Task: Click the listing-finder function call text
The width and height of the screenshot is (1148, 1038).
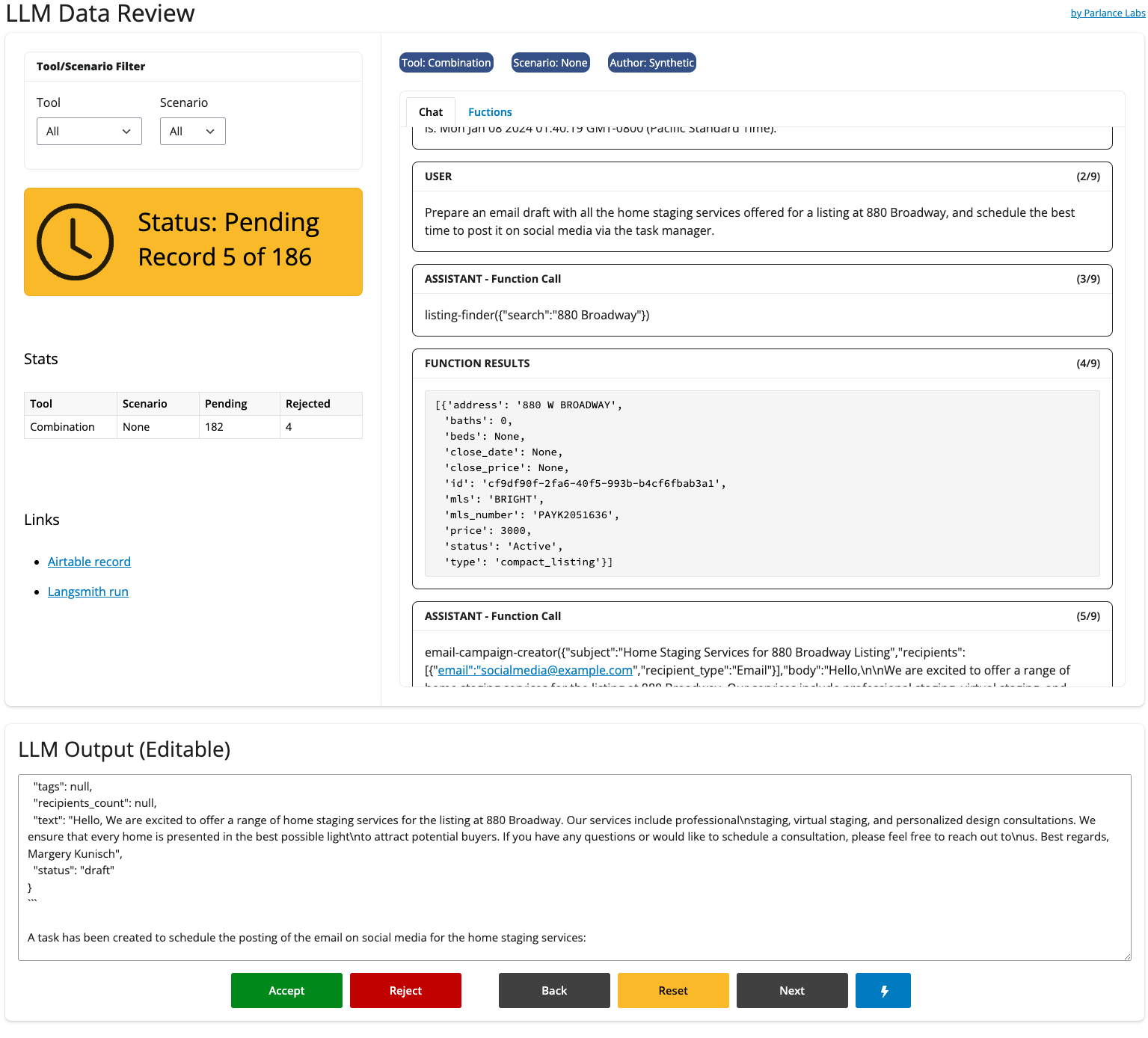Action: [537, 315]
